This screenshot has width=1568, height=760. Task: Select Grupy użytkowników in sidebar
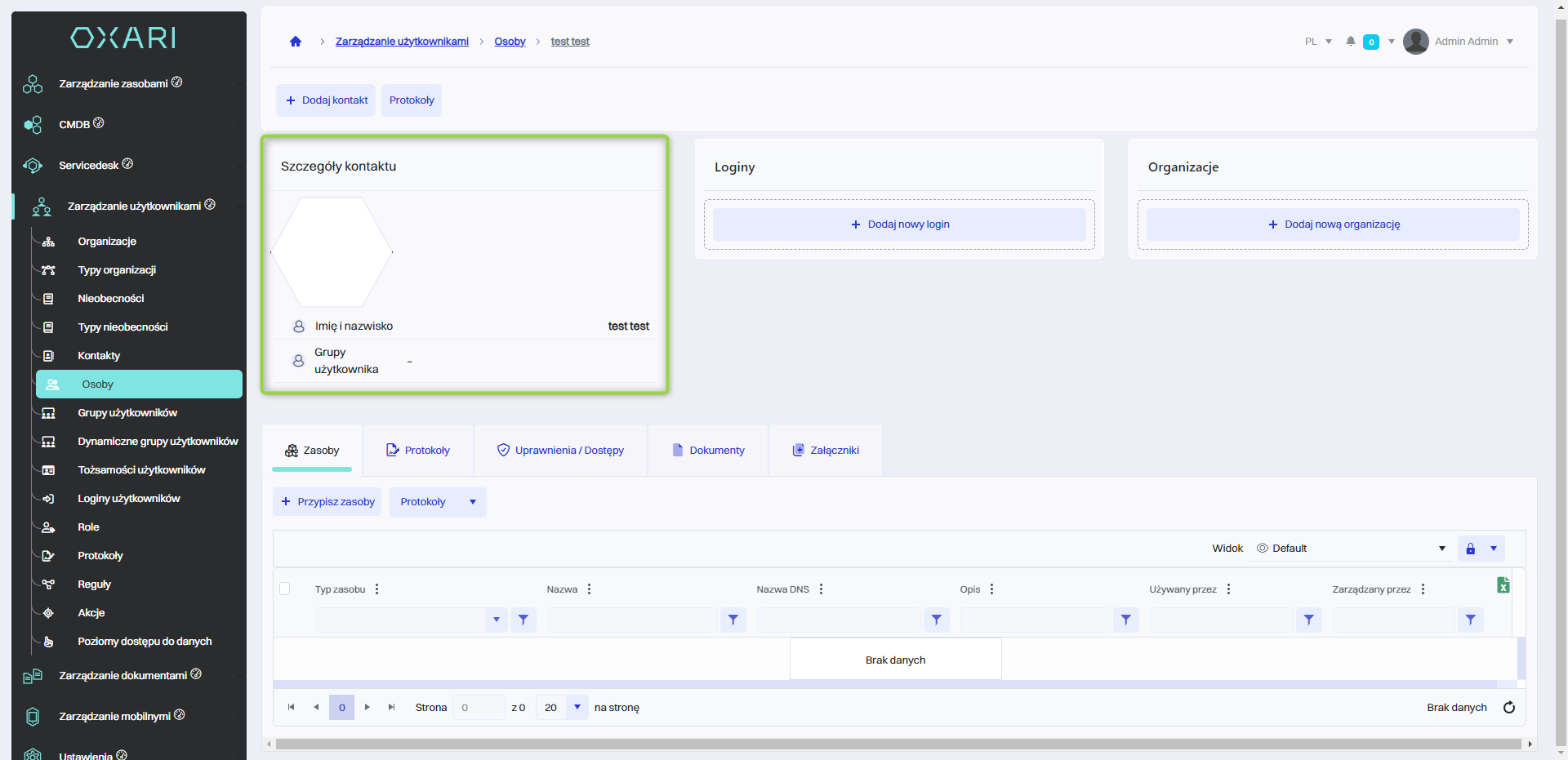point(127,413)
